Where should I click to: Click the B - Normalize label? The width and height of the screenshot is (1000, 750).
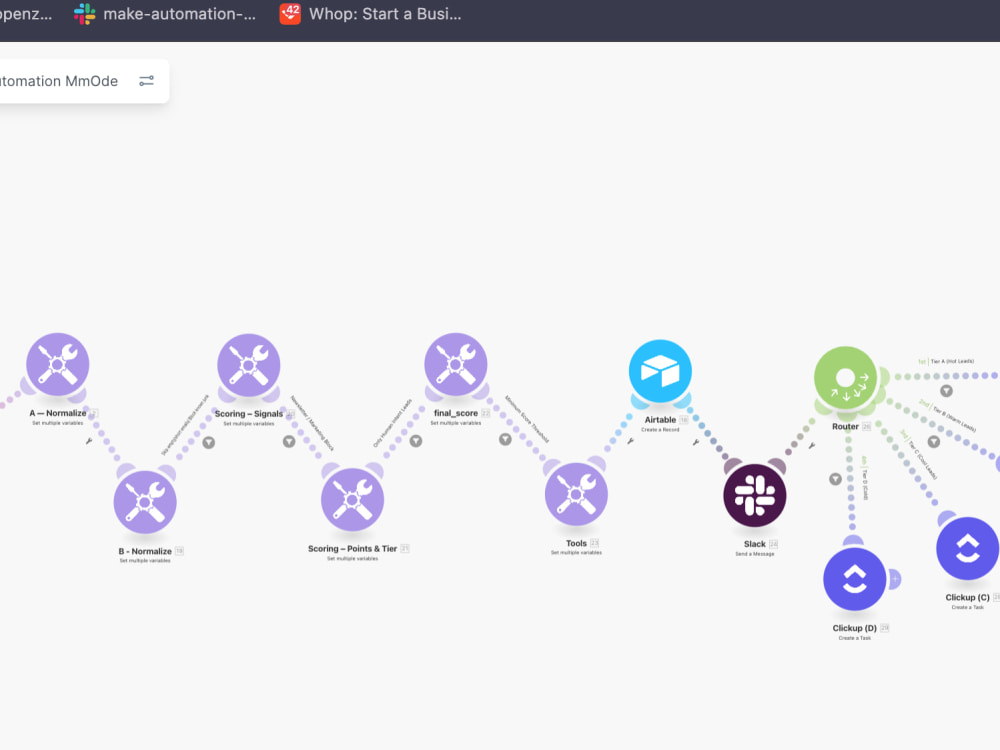click(x=145, y=551)
